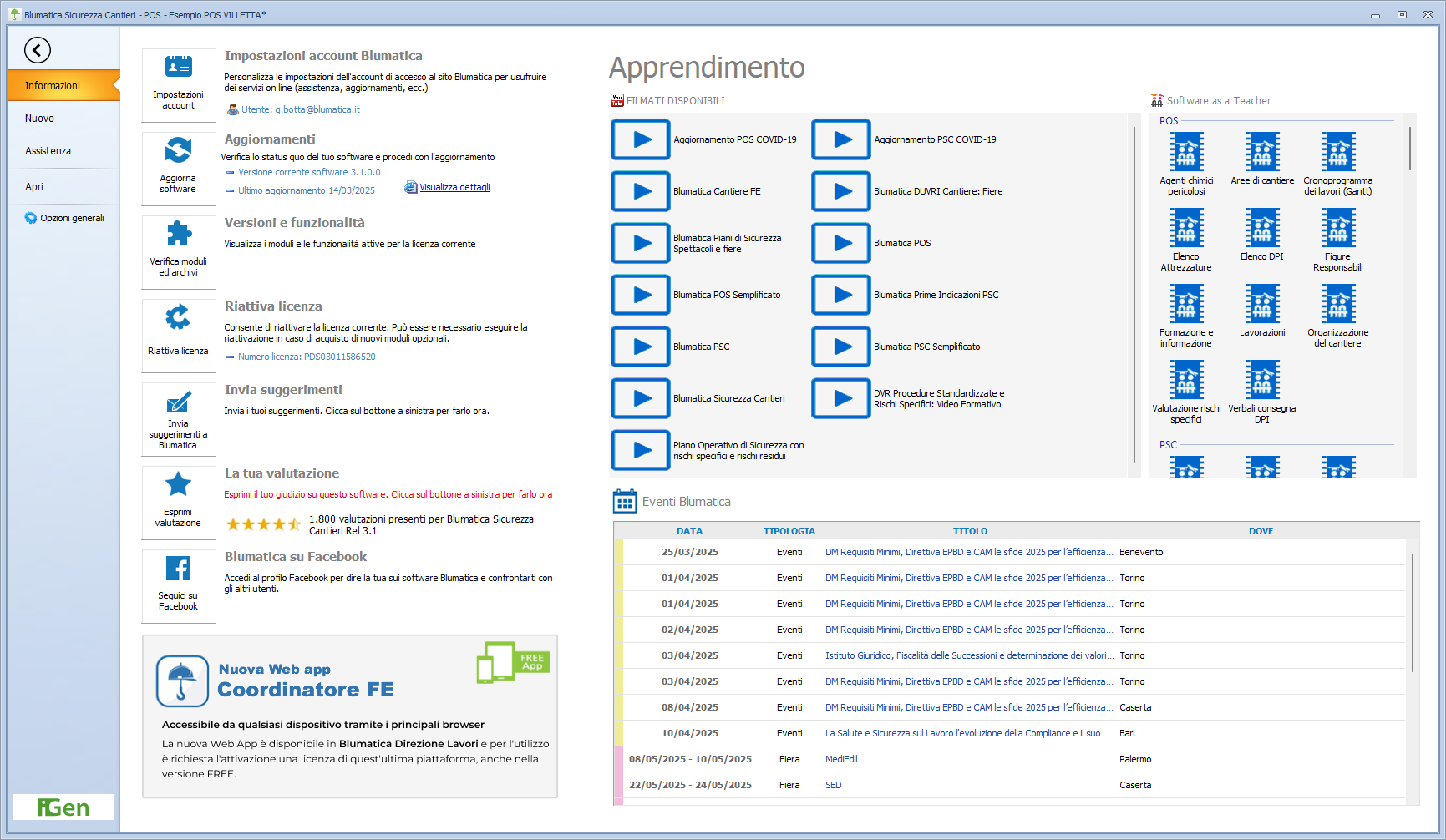
Task: Click the Visualizza dettagli link
Action: click(x=454, y=187)
